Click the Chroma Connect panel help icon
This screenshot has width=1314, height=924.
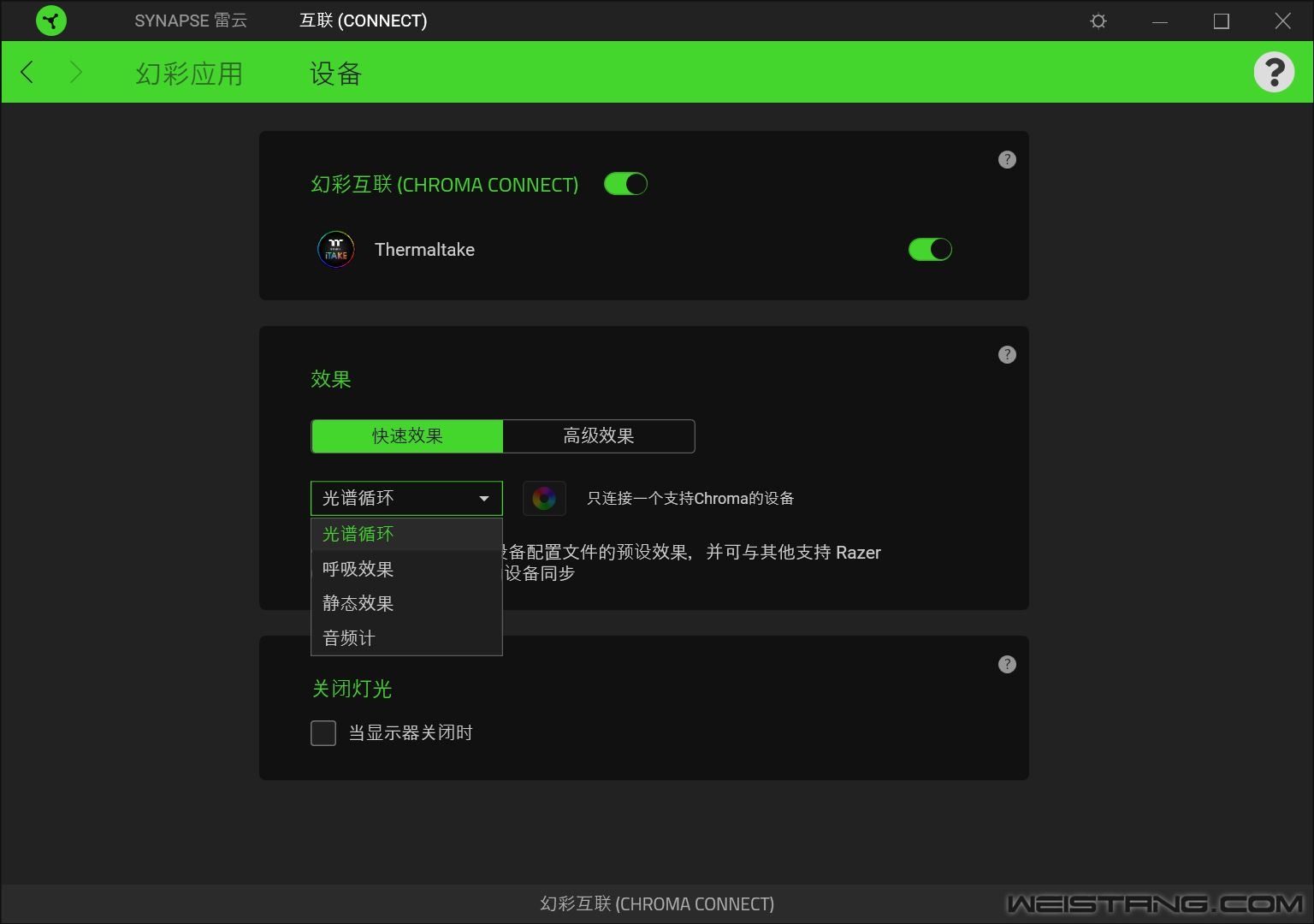(x=1007, y=159)
